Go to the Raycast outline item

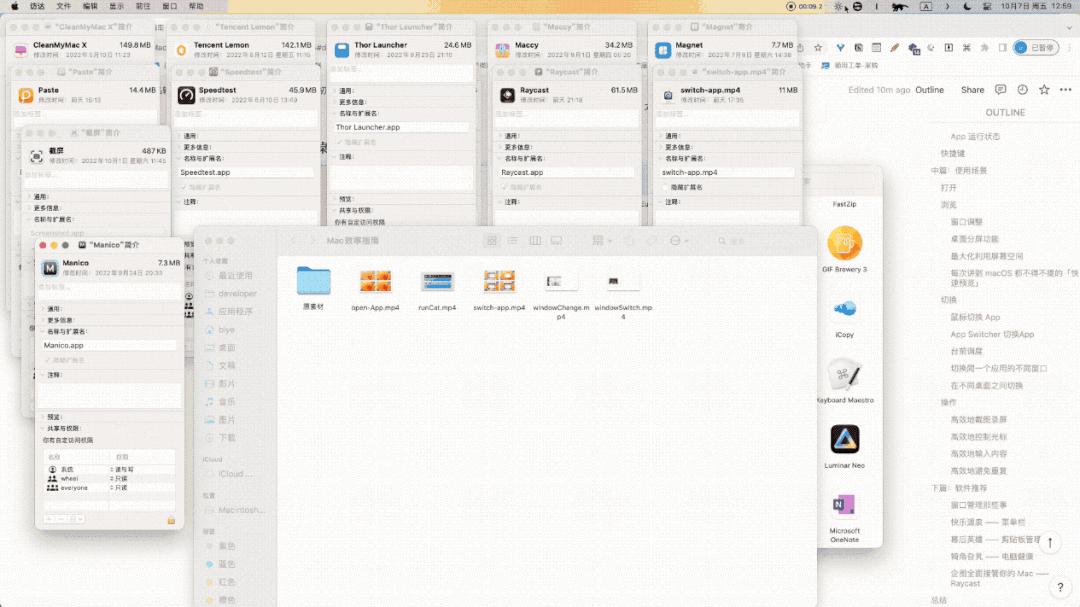[x=999, y=578]
